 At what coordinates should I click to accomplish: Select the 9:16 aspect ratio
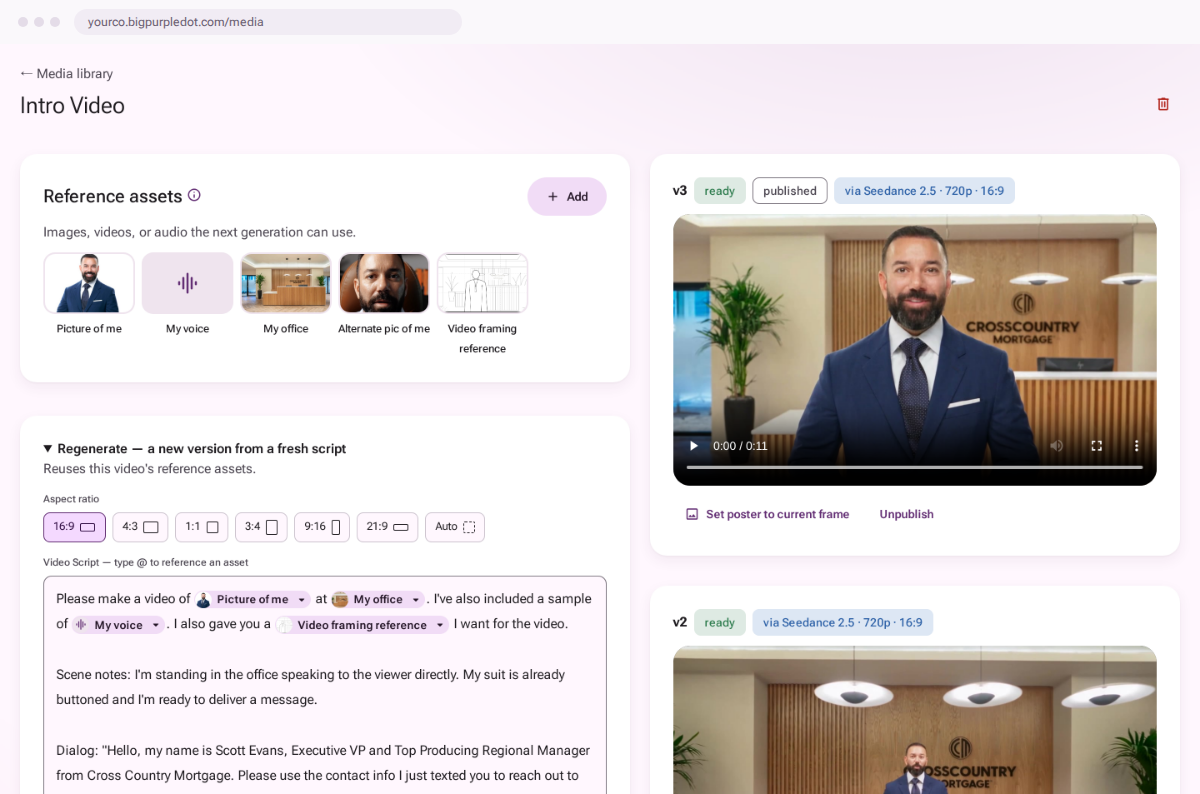(x=322, y=527)
